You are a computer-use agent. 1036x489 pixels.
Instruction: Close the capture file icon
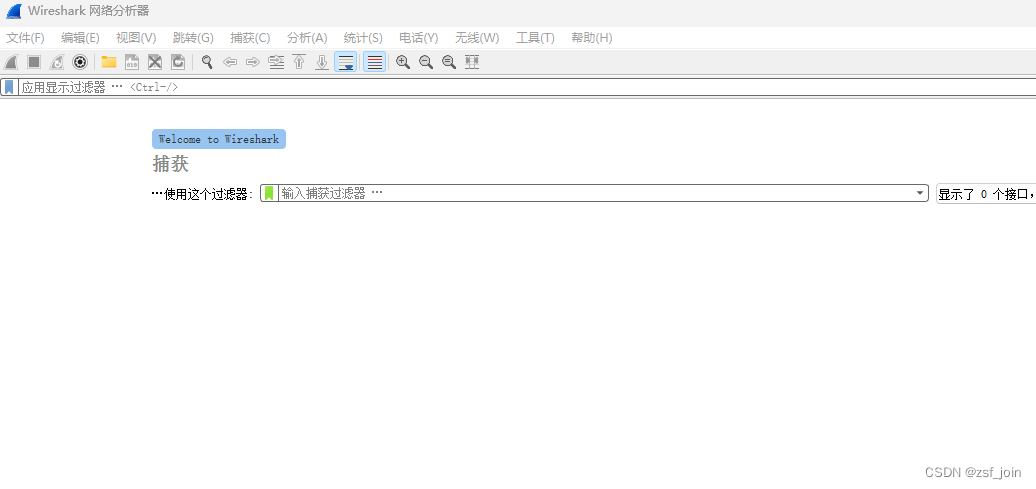click(x=155, y=62)
